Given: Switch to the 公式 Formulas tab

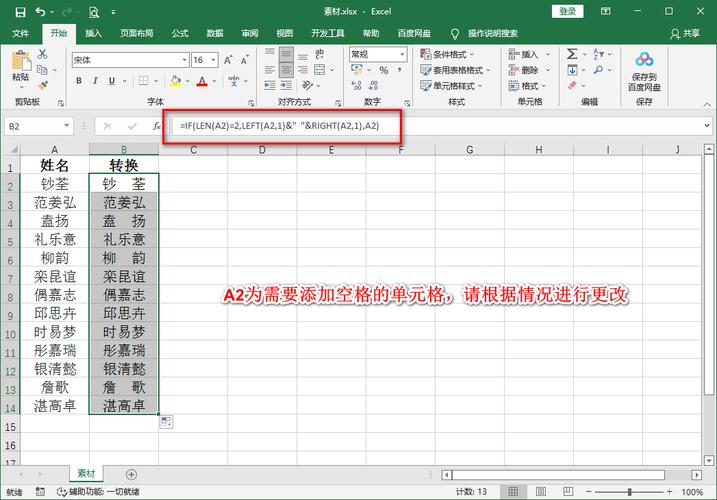Looking at the screenshot, I should [180, 33].
